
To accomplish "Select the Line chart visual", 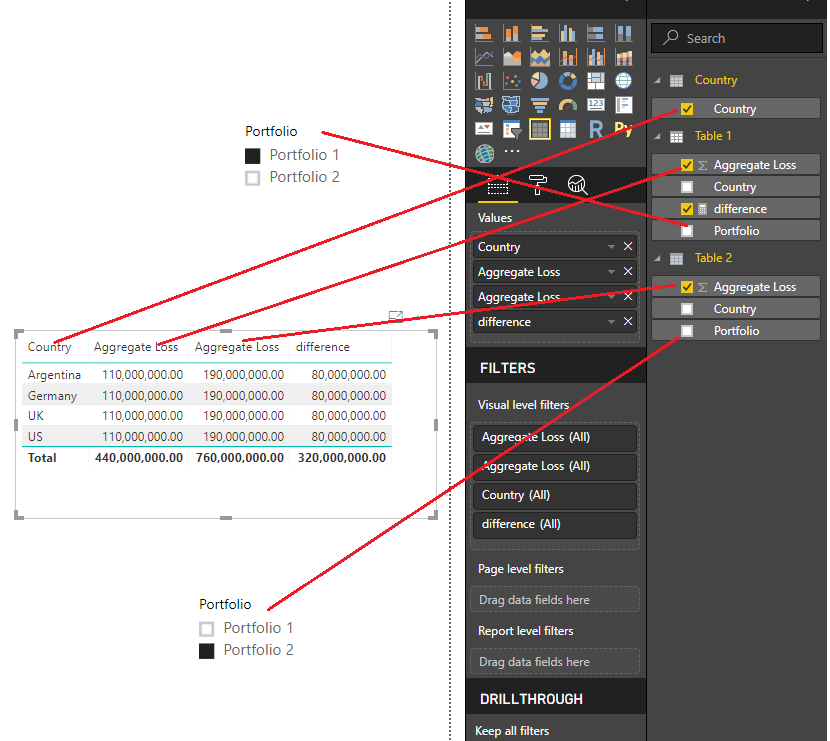I will point(483,57).
